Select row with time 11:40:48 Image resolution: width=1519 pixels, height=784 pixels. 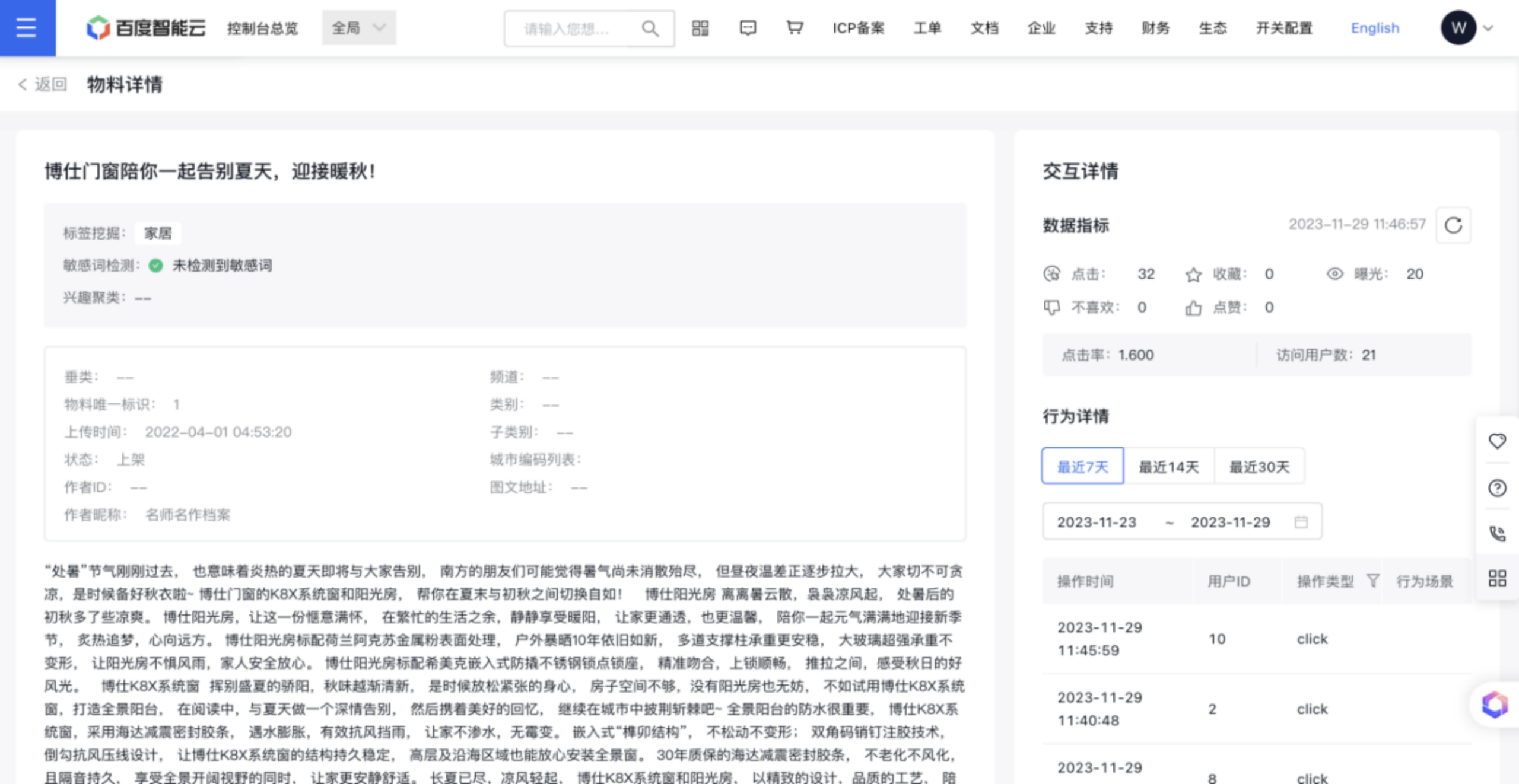point(1256,709)
